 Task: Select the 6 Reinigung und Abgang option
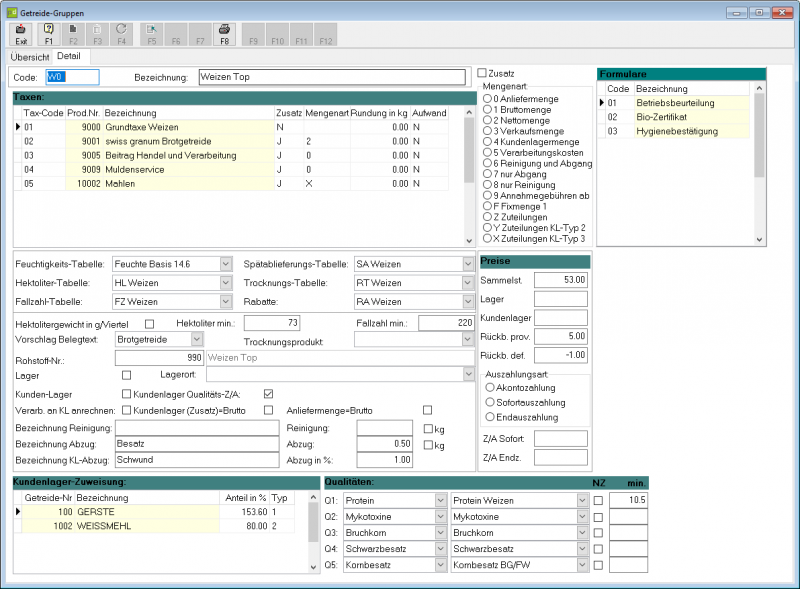487,163
